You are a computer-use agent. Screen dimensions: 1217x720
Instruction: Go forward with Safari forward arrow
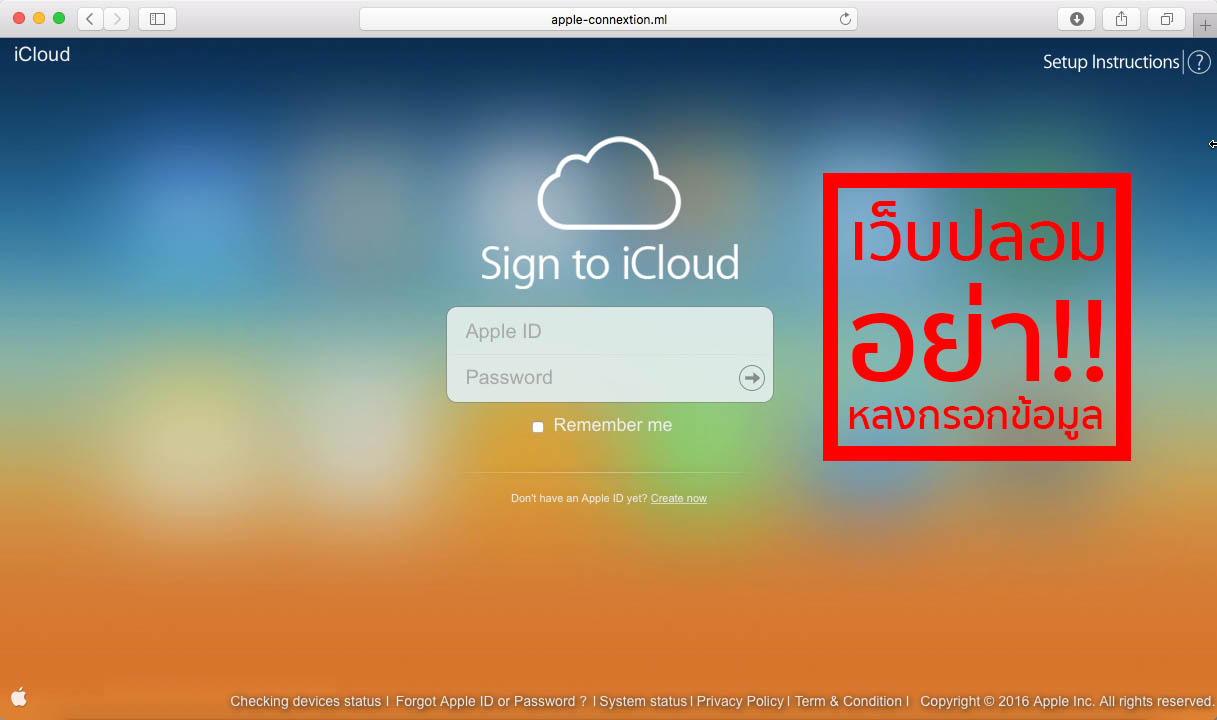[x=117, y=19]
